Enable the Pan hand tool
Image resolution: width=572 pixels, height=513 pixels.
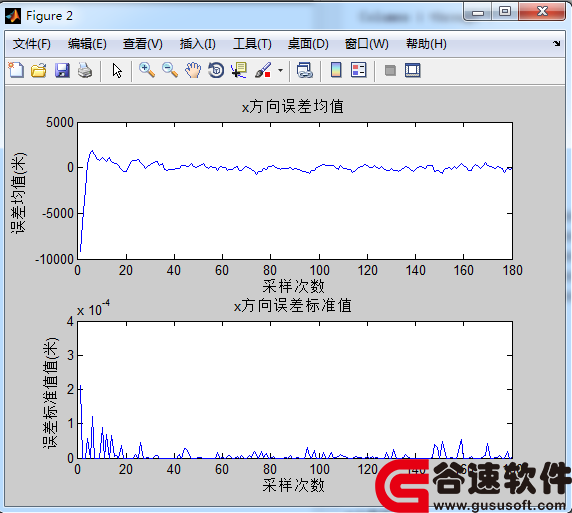(193, 70)
